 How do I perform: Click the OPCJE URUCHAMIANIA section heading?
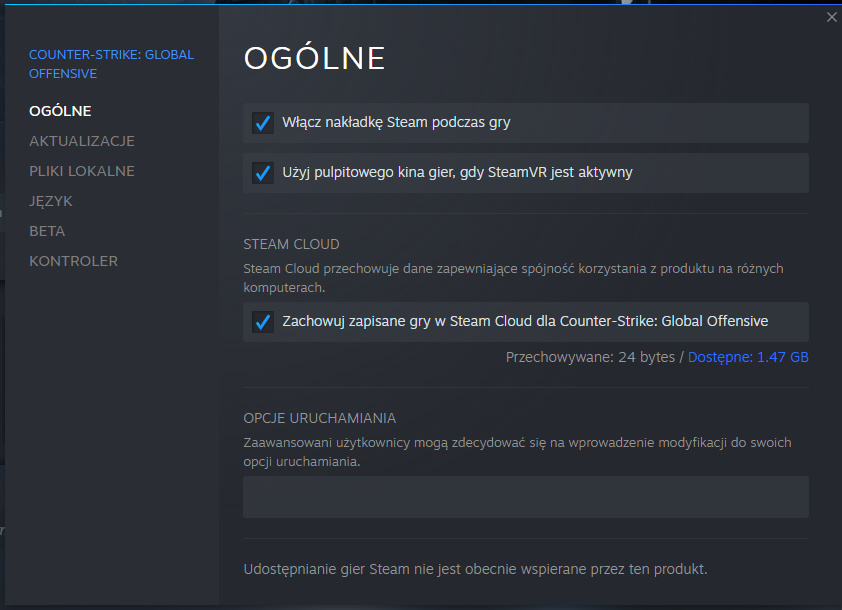[x=320, y=418]
